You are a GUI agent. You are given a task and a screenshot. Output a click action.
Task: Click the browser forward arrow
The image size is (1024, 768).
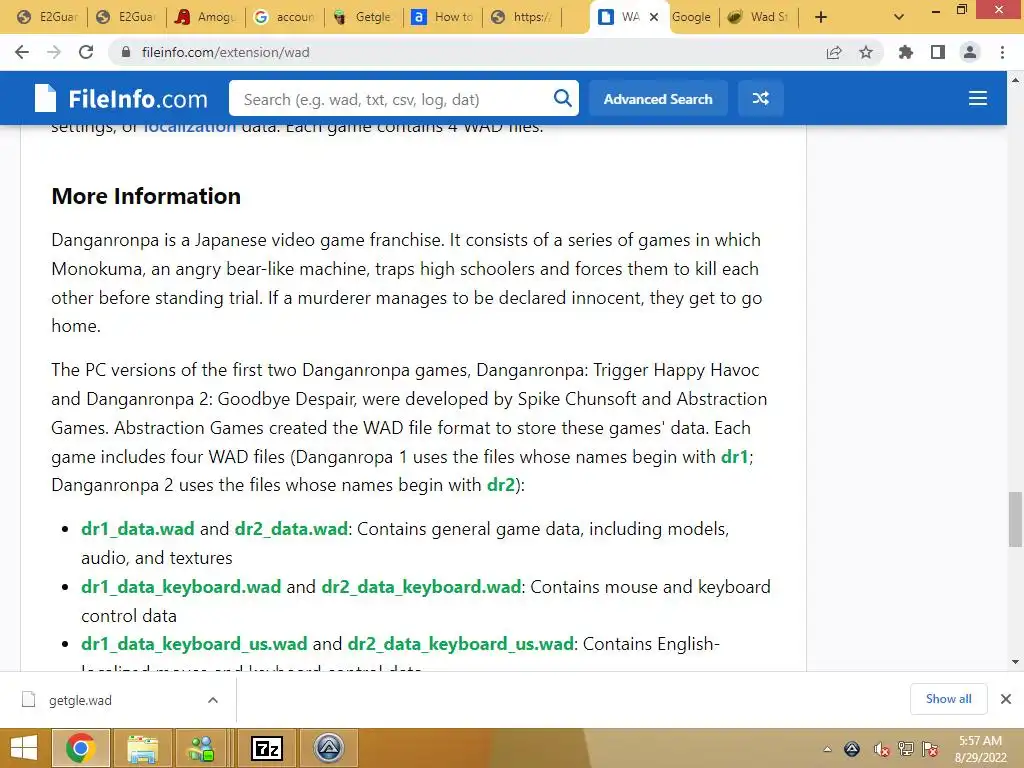(x=54, y=52)
